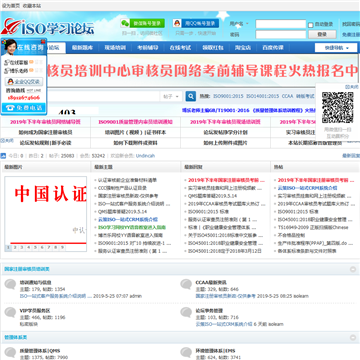
Task: Open the 在线考试 nav tab
Action: [x=180, y=48]
